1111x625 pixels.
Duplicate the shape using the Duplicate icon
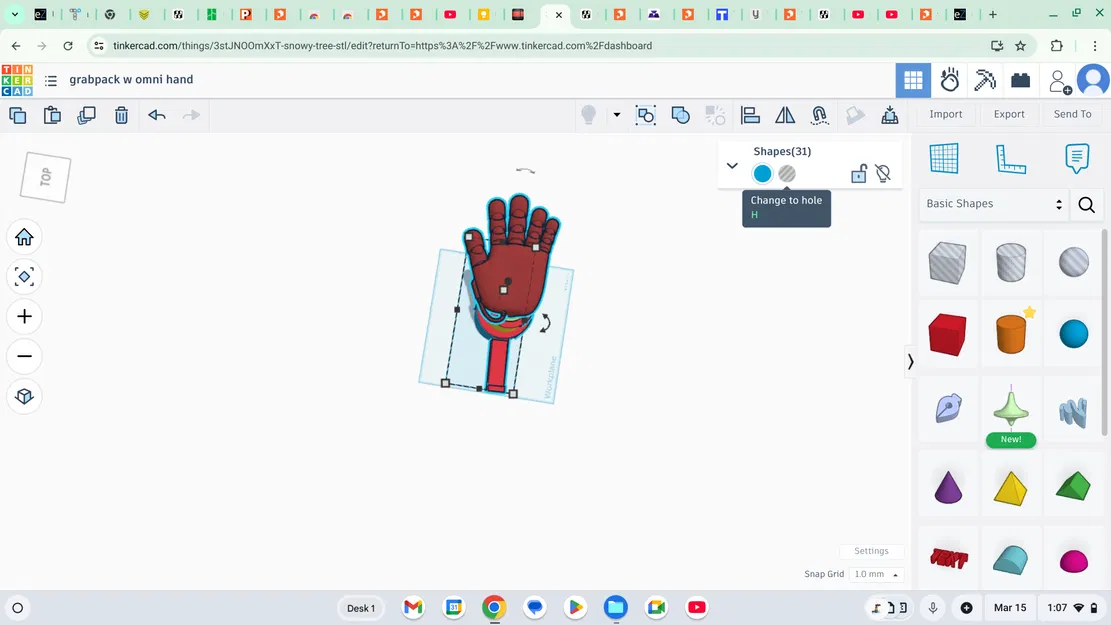pos(86,115)
